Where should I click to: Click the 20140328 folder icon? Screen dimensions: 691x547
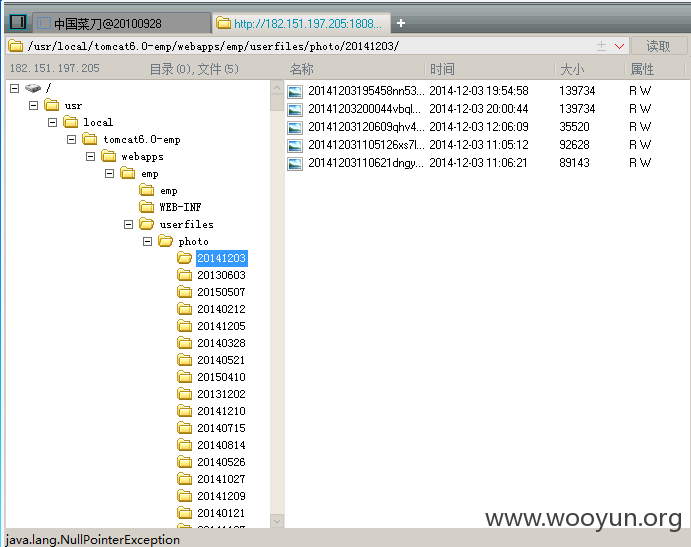(x=185, y=343)
